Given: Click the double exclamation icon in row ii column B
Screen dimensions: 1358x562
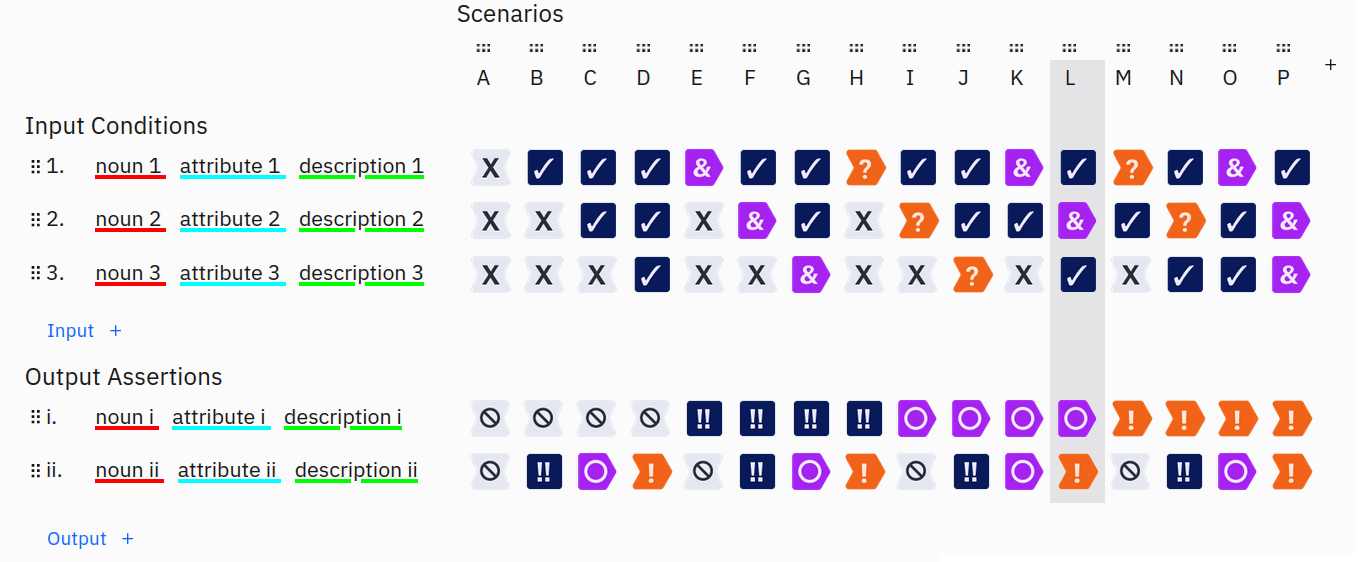Looking at the screenshot, I should coord(543,471).
